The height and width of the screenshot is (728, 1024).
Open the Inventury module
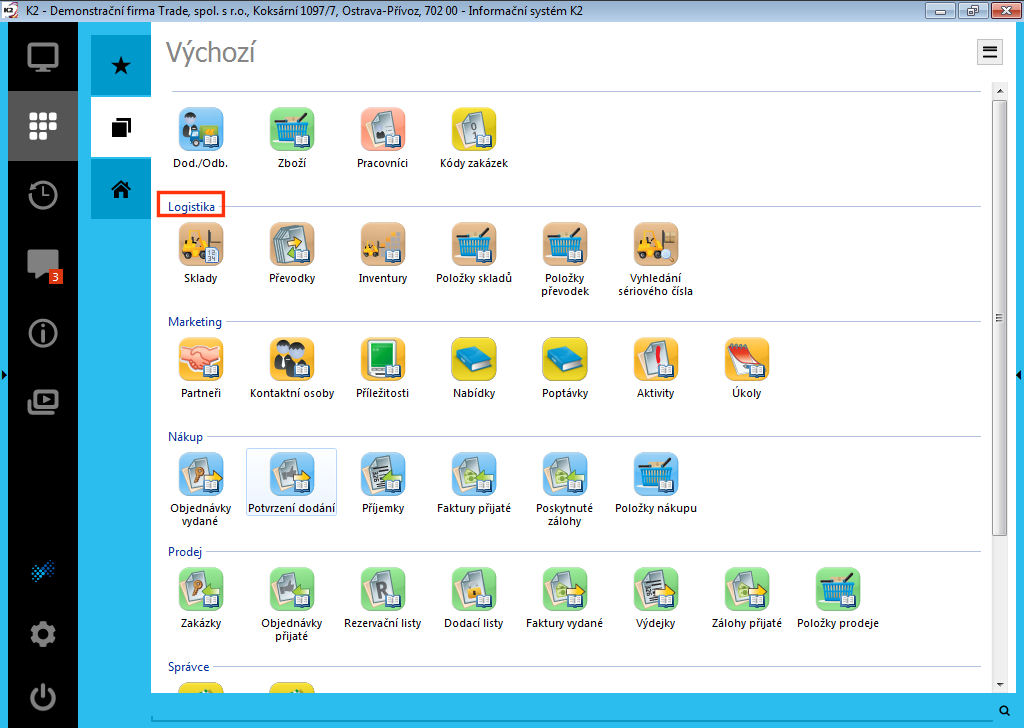383,244
